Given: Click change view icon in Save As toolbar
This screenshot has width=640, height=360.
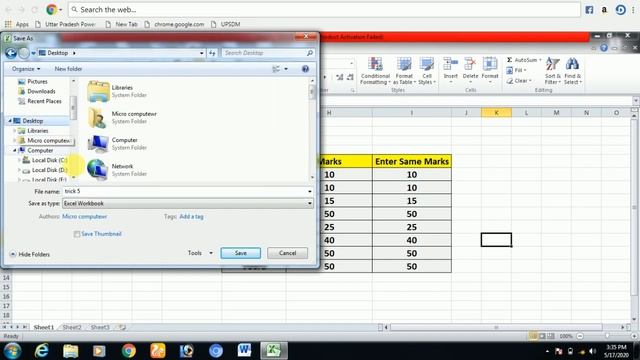Looking at the screenshot, I should pos(276,69).
